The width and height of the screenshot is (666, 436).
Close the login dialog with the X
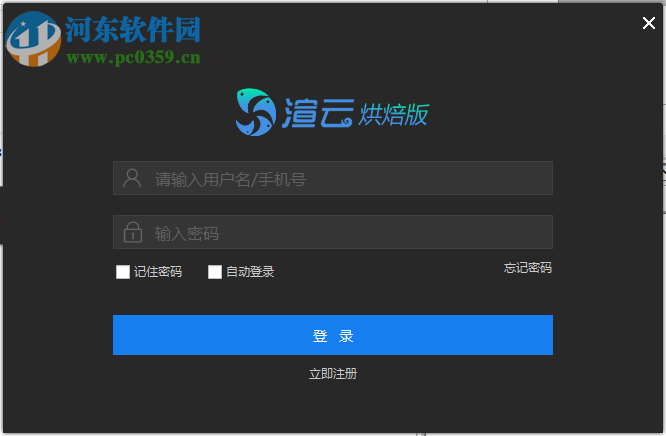pyautogui.click(x=649, y=23)
